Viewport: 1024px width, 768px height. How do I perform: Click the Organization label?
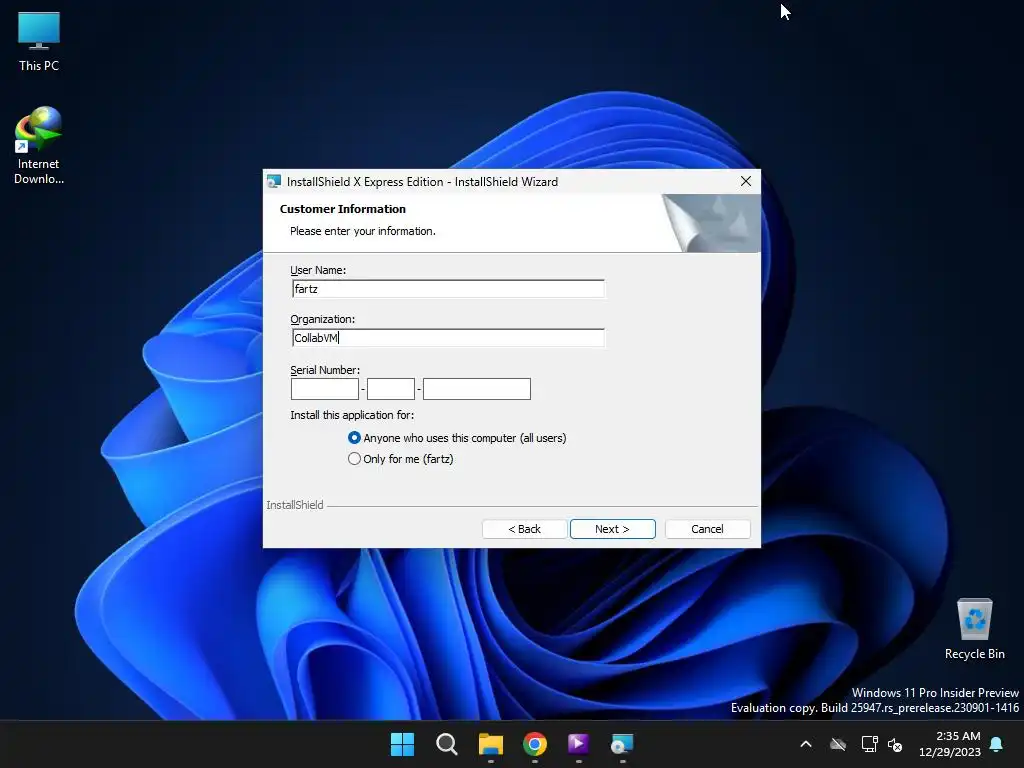(323, 319)
